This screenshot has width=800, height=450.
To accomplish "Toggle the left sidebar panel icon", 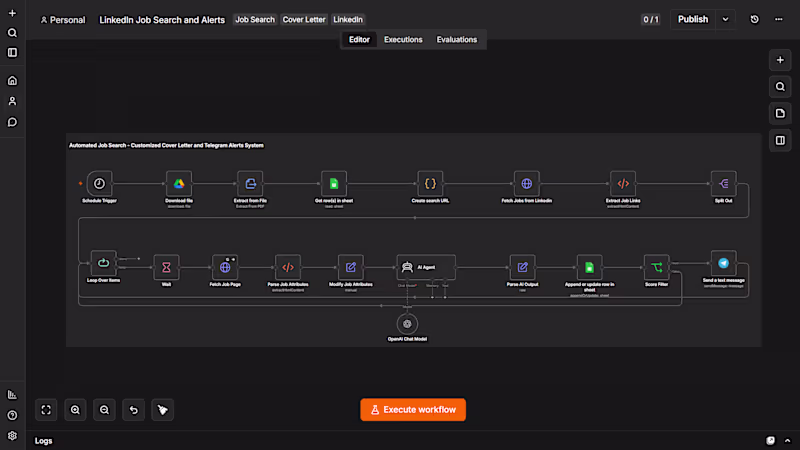I will (x=12, y=53).
